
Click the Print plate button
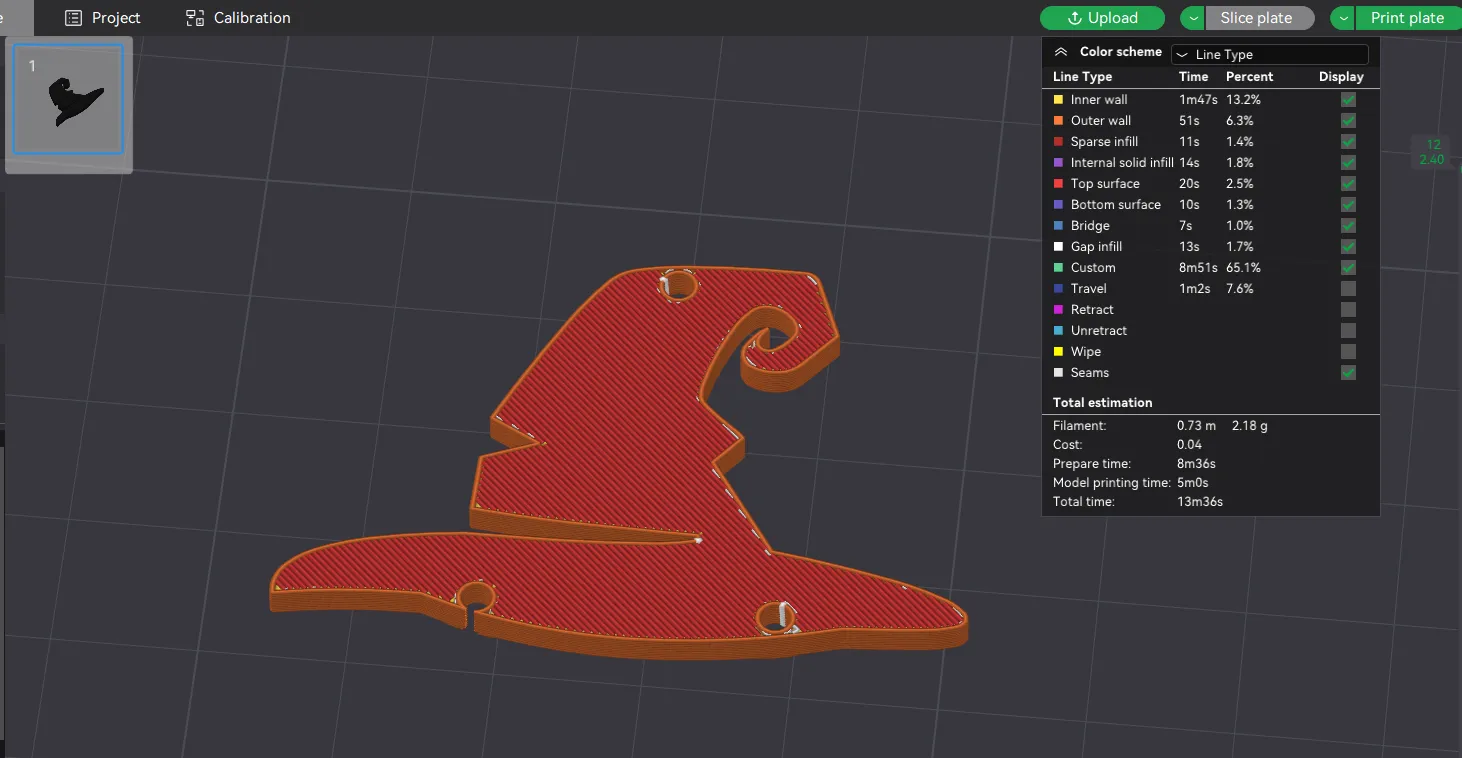[x=1406, y=18]
